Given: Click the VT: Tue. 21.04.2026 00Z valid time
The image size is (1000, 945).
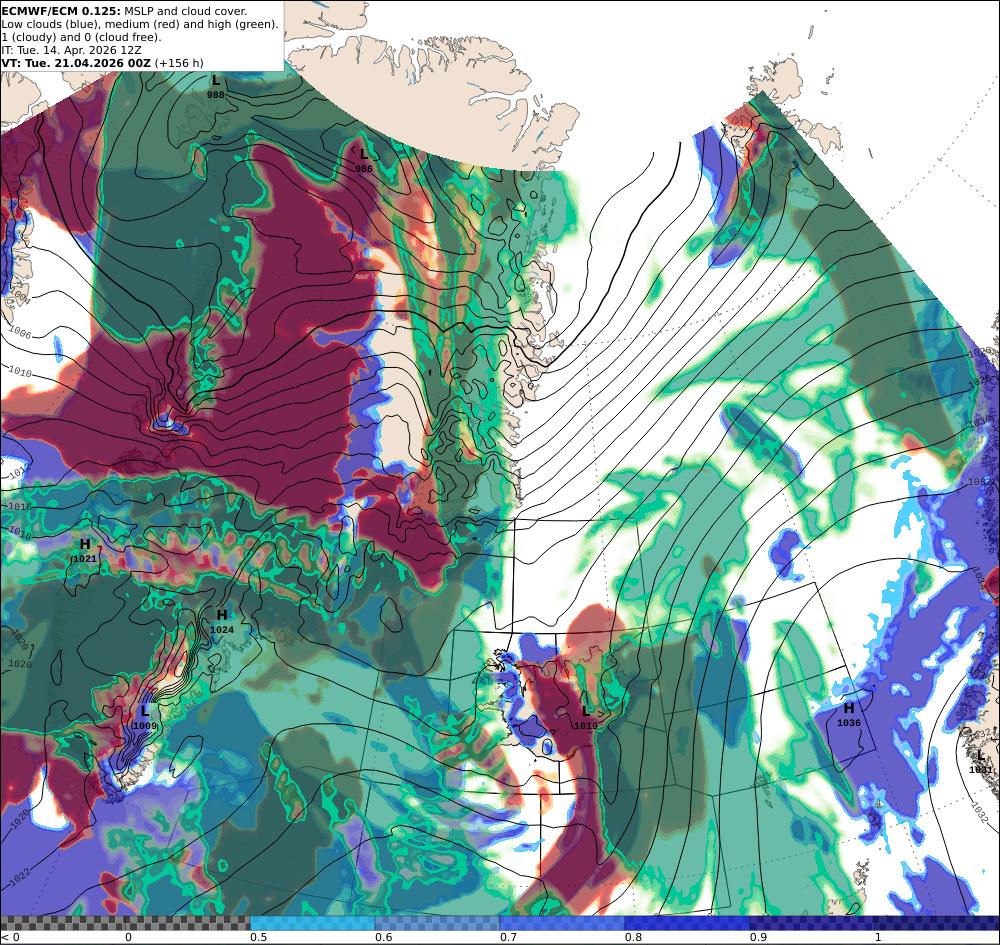Looking at the screenshot, I should tap(103, 62).
